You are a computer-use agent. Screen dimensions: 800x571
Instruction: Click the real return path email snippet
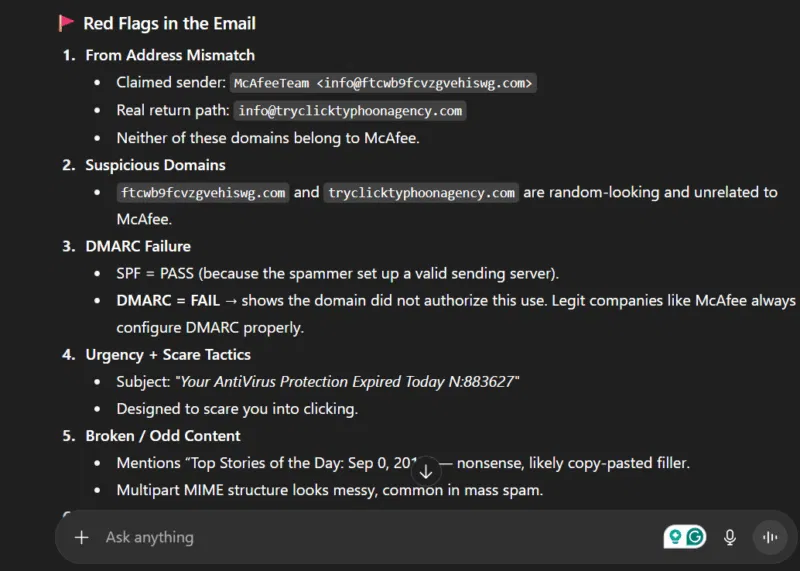point(350,111)
